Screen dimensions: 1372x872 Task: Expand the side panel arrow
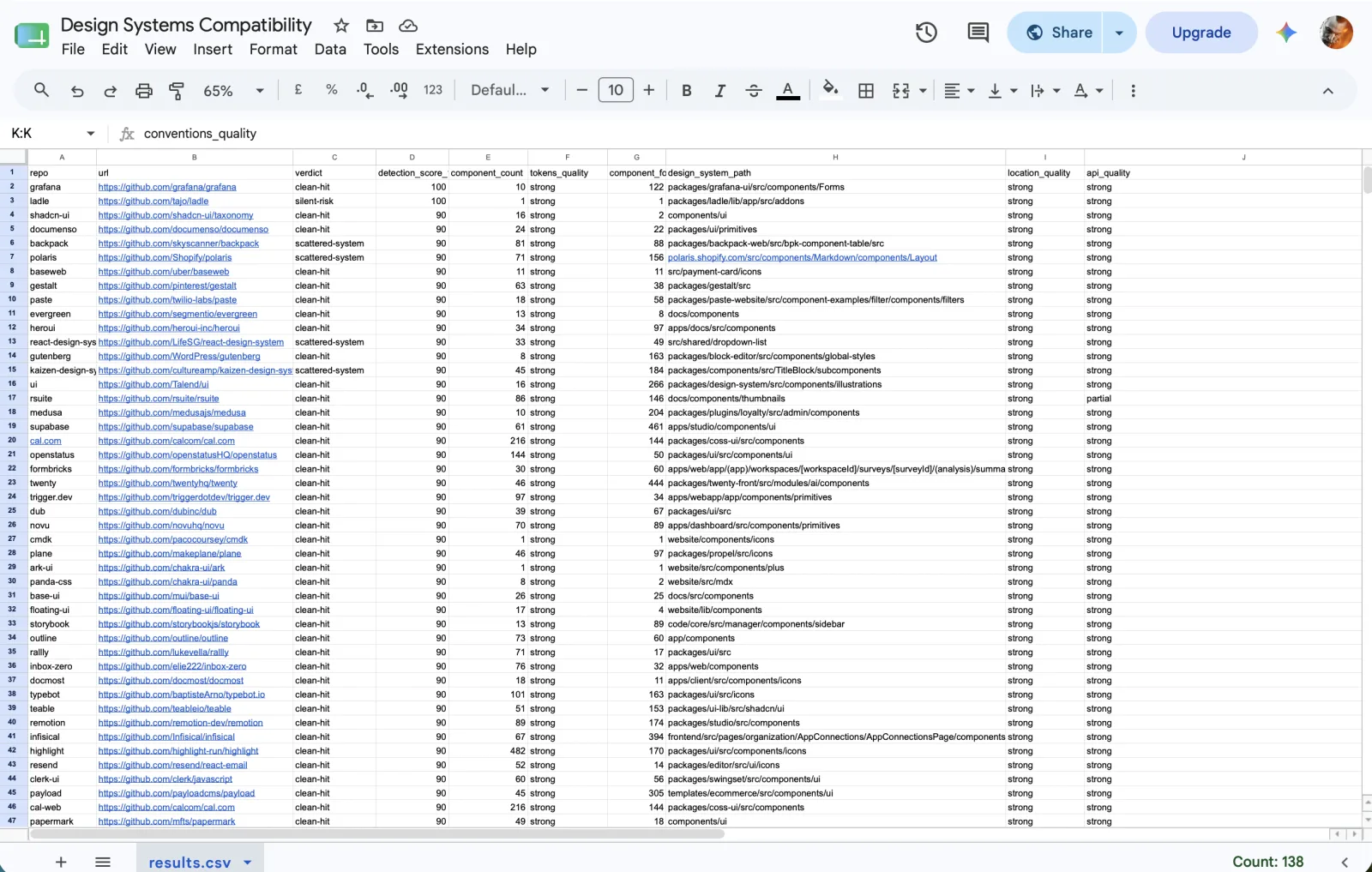pyautogui.click(x=1345, y=863)
